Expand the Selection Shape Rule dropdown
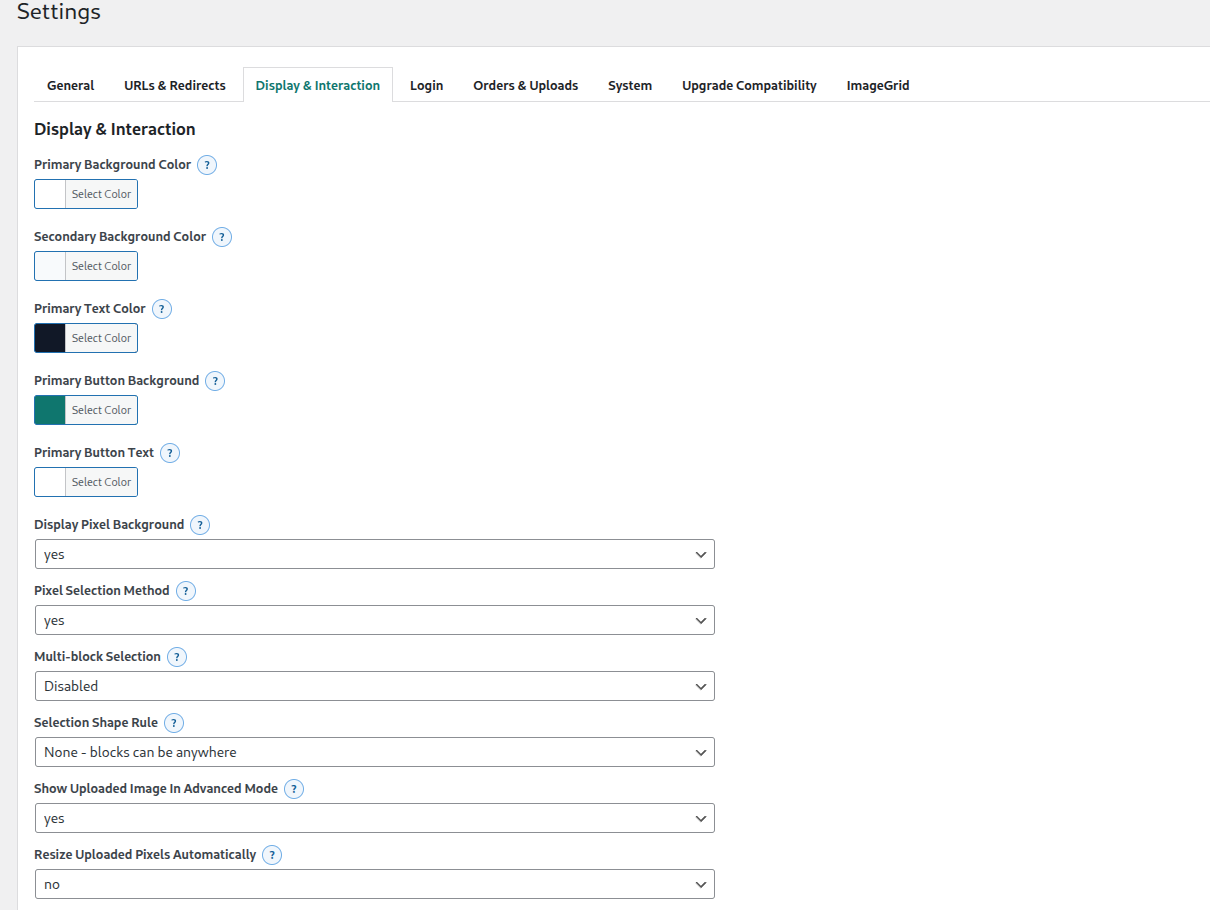 point(374,752)
